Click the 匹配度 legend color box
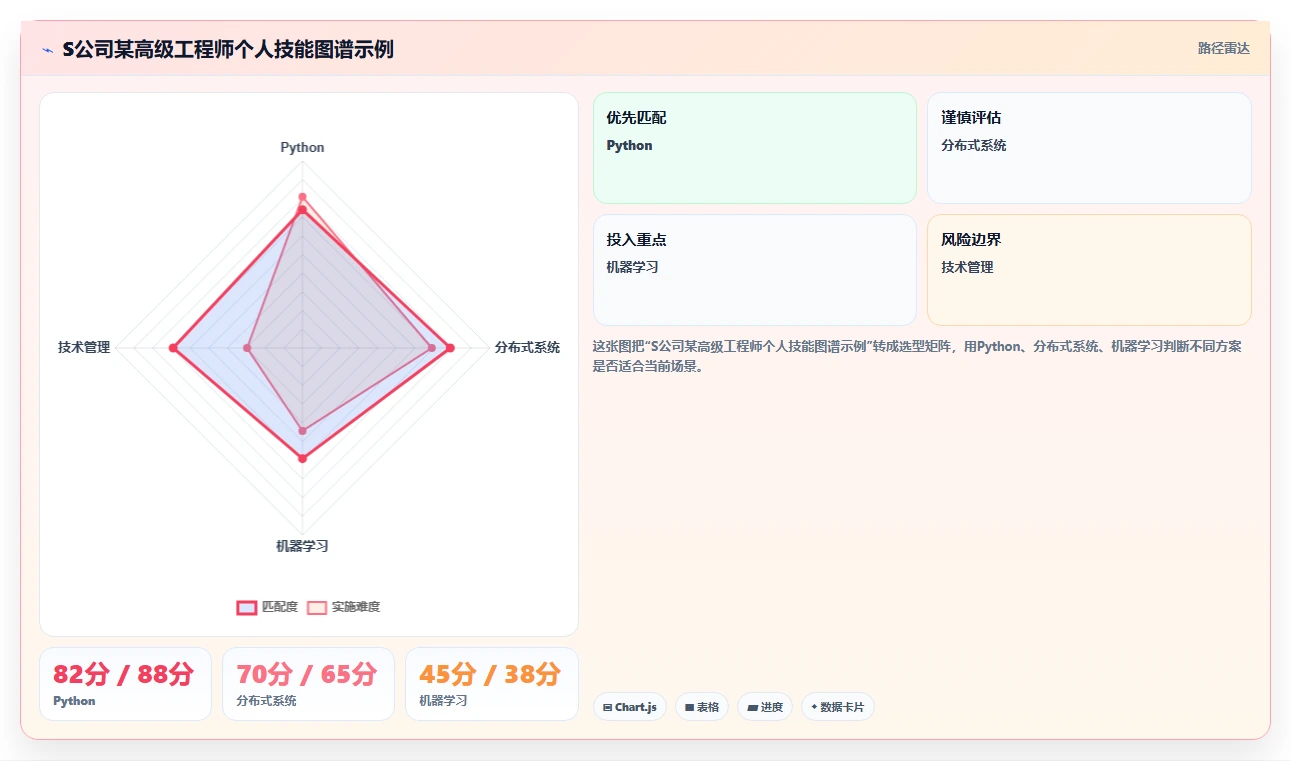The image size is (1291, 761). tap(247, 607)
